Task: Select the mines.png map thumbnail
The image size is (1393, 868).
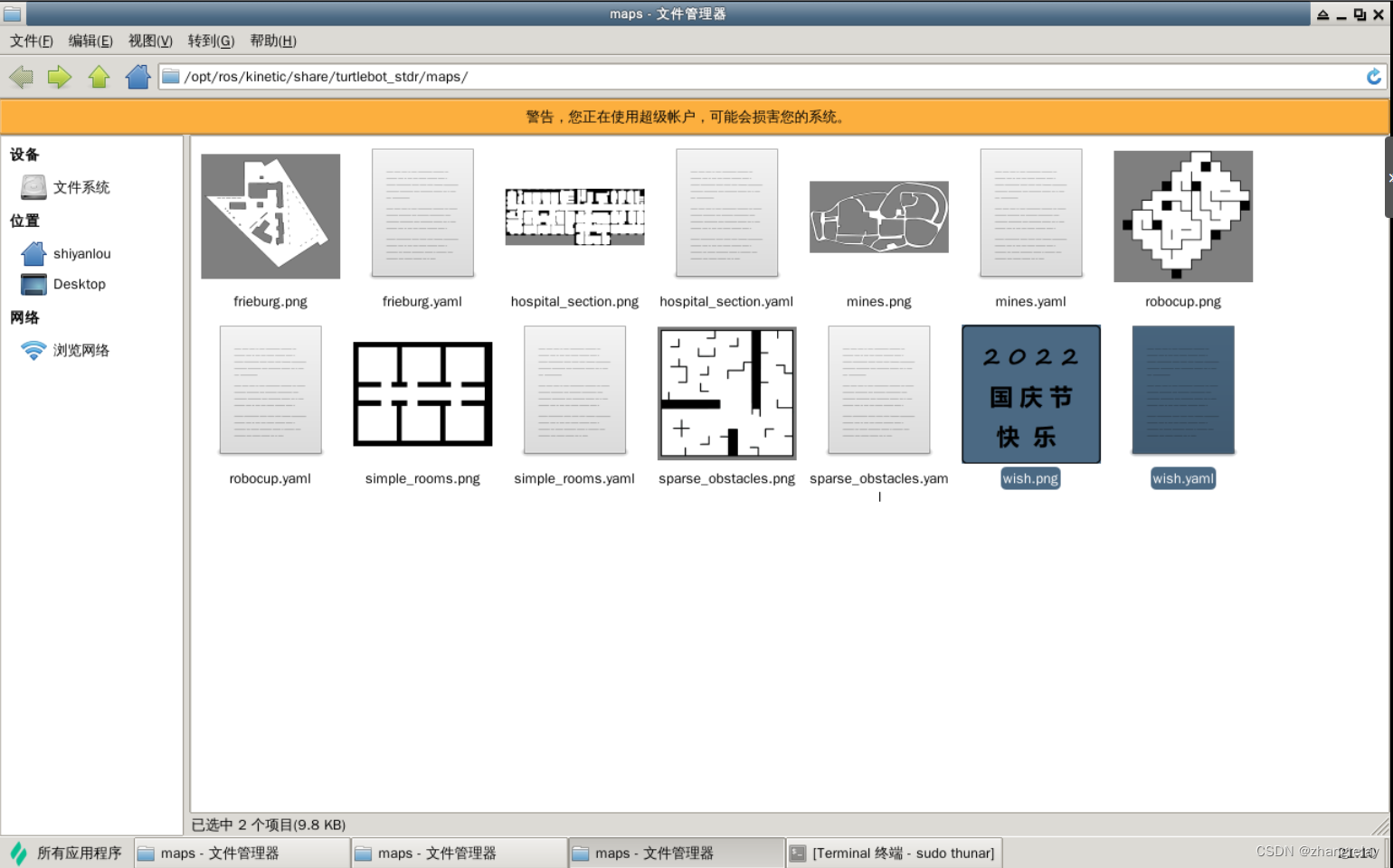Action: 878,217
